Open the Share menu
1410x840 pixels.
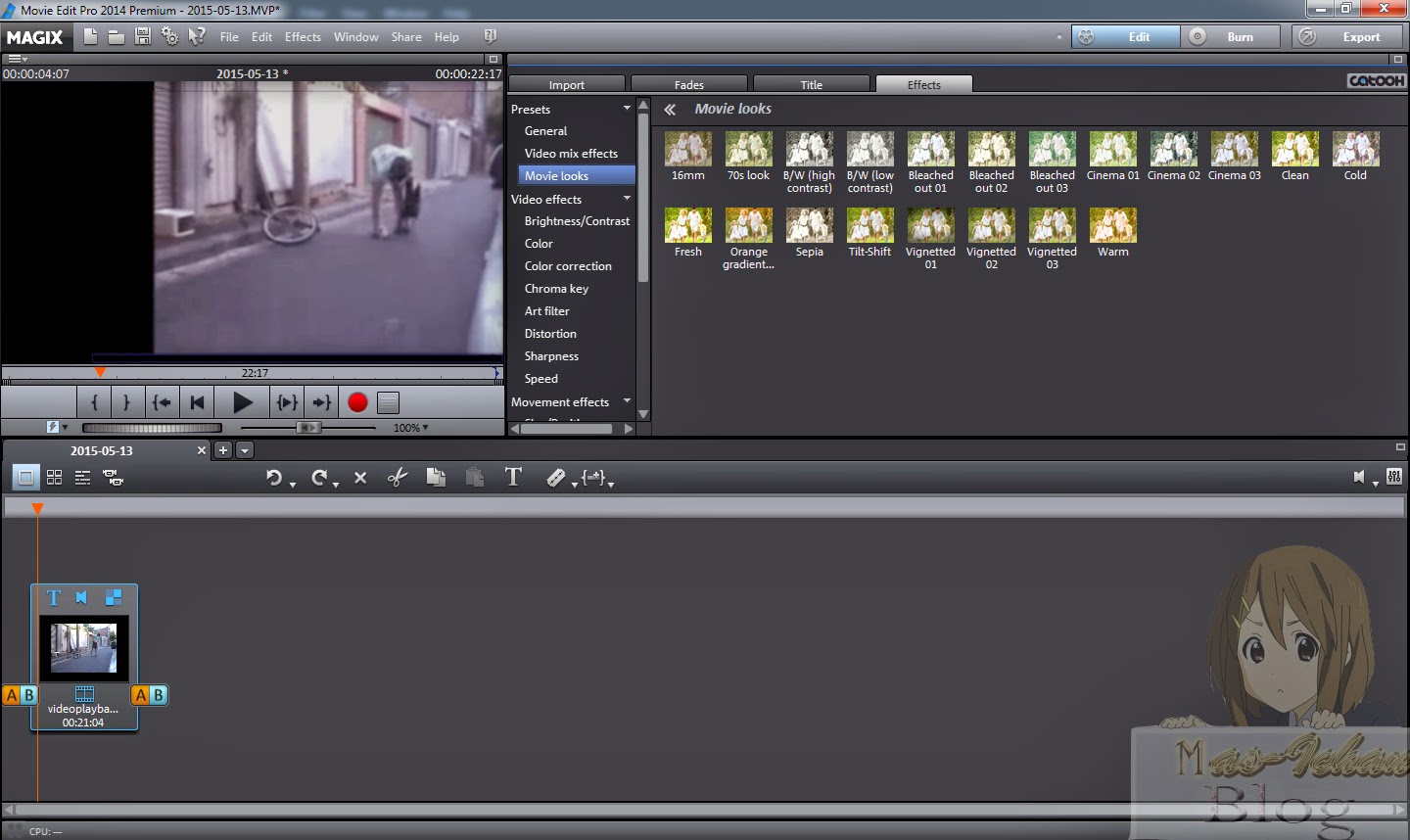[x=406, y=37]
